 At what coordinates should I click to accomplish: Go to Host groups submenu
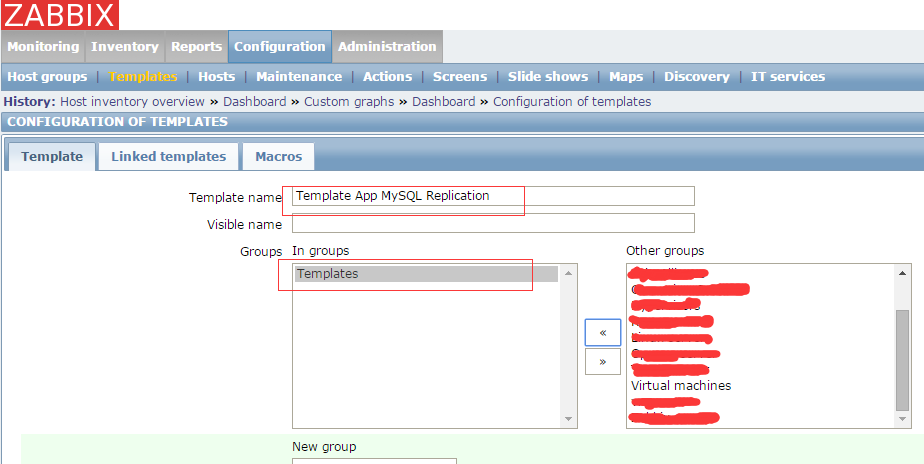pos(47,77)
